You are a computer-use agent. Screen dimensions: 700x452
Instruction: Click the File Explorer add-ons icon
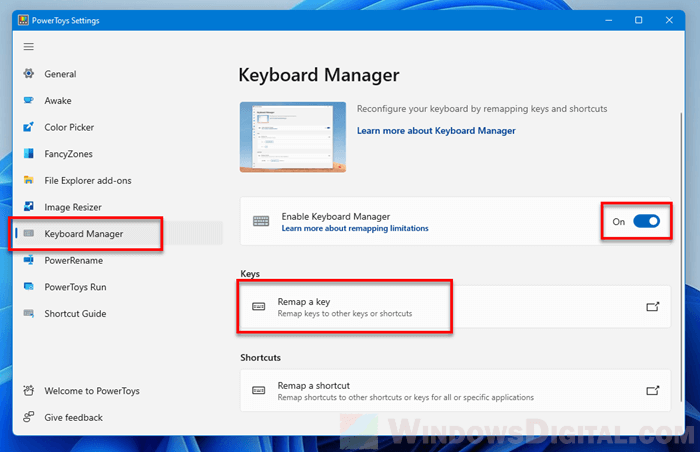click(x=29, y=180)
